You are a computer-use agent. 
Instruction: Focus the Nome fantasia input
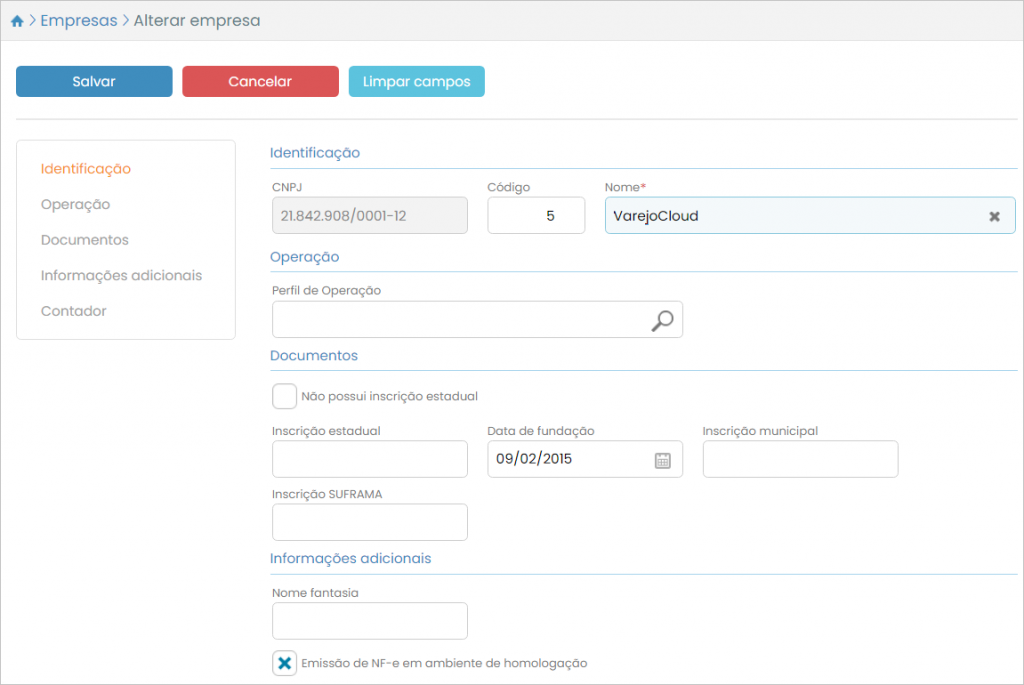point(369,621)
